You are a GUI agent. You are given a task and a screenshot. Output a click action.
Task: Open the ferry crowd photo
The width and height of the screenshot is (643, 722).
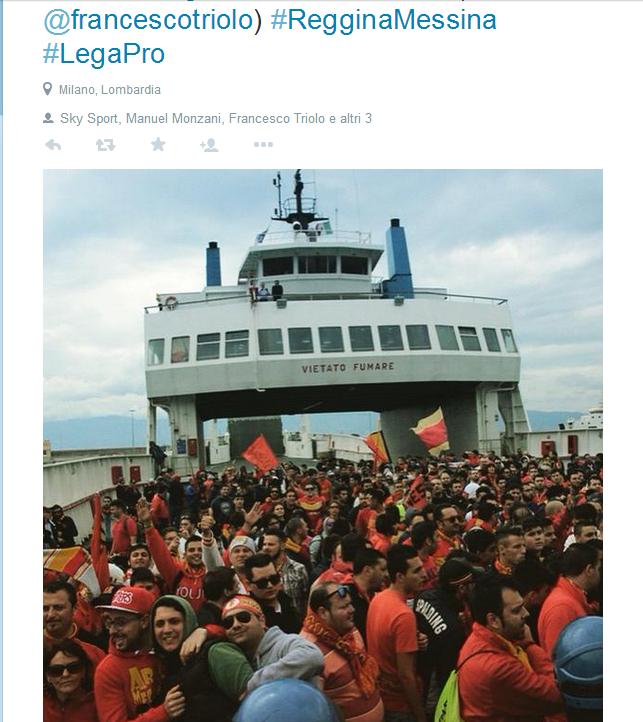coord(323,445)
